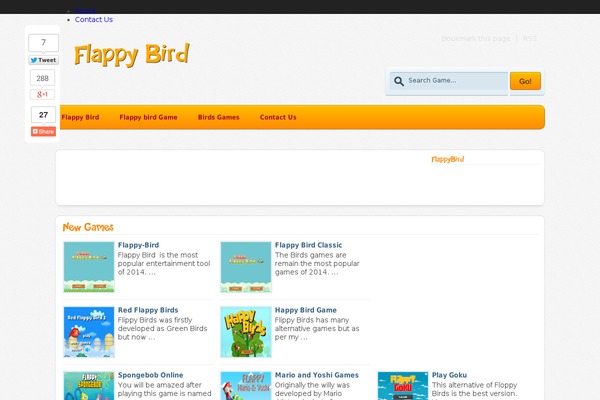Open the Flappy Mario & Yoshi thumbnail
The image size is (600, 400).
pos(246,386)
